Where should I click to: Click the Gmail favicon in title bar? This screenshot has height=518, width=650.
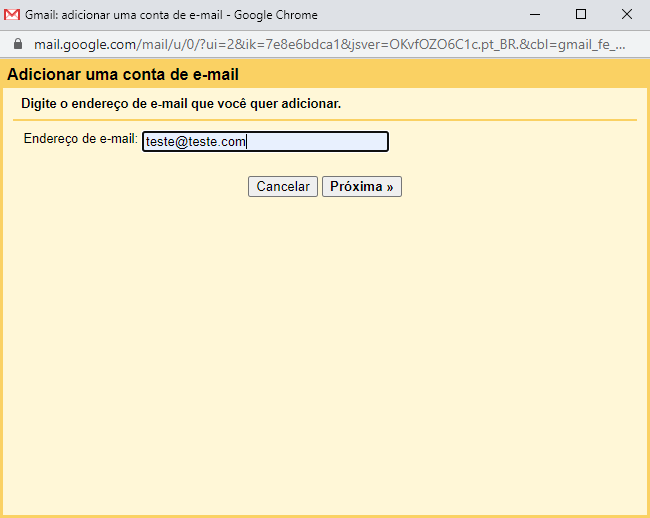coord(13,15)
